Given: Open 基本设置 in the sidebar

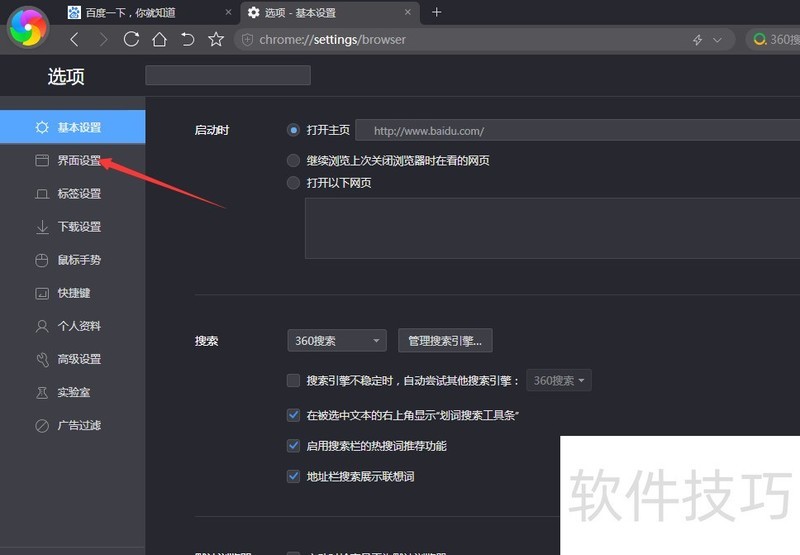Looking at the screenshot, I should 72,127.
